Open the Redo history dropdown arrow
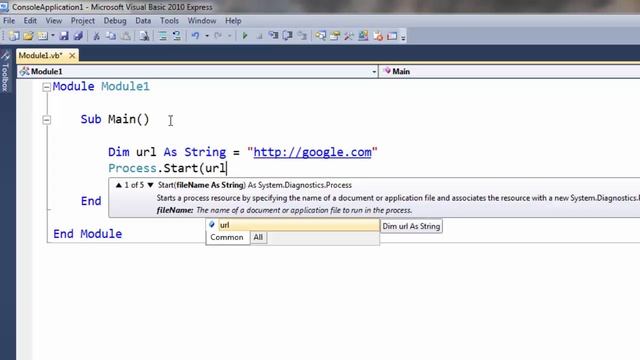 click(x=229, y=36)
